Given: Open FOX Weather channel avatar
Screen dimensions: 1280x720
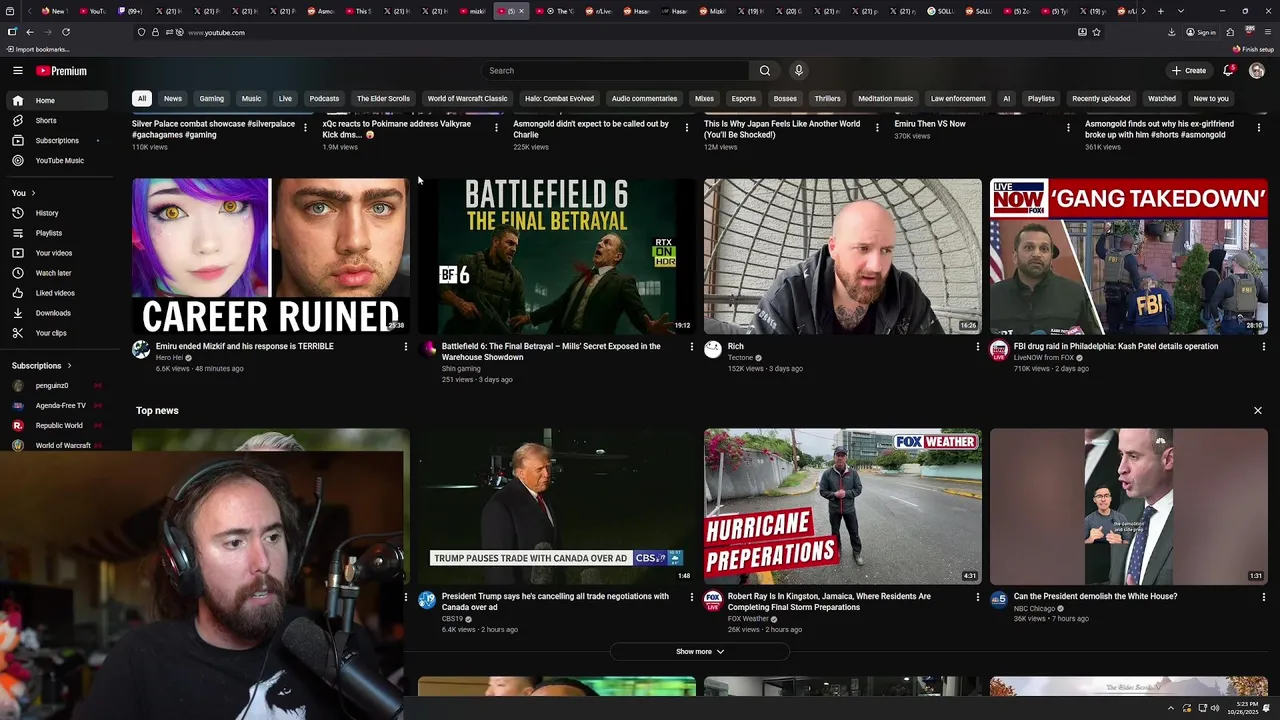Looking at the screenshot, I should coord(713,600).
